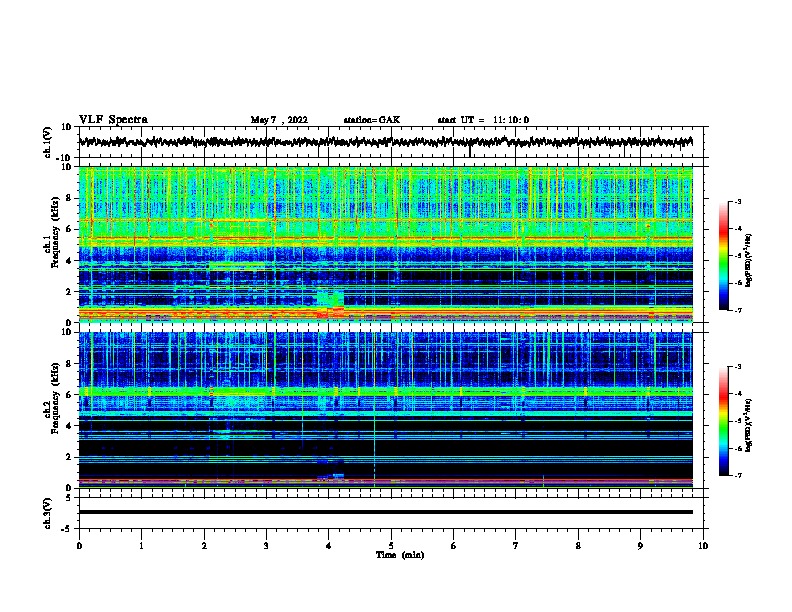Click the "VLF Spectra" plot title
The height and width of the screenshot is (612, 792).
pos(113,120)
